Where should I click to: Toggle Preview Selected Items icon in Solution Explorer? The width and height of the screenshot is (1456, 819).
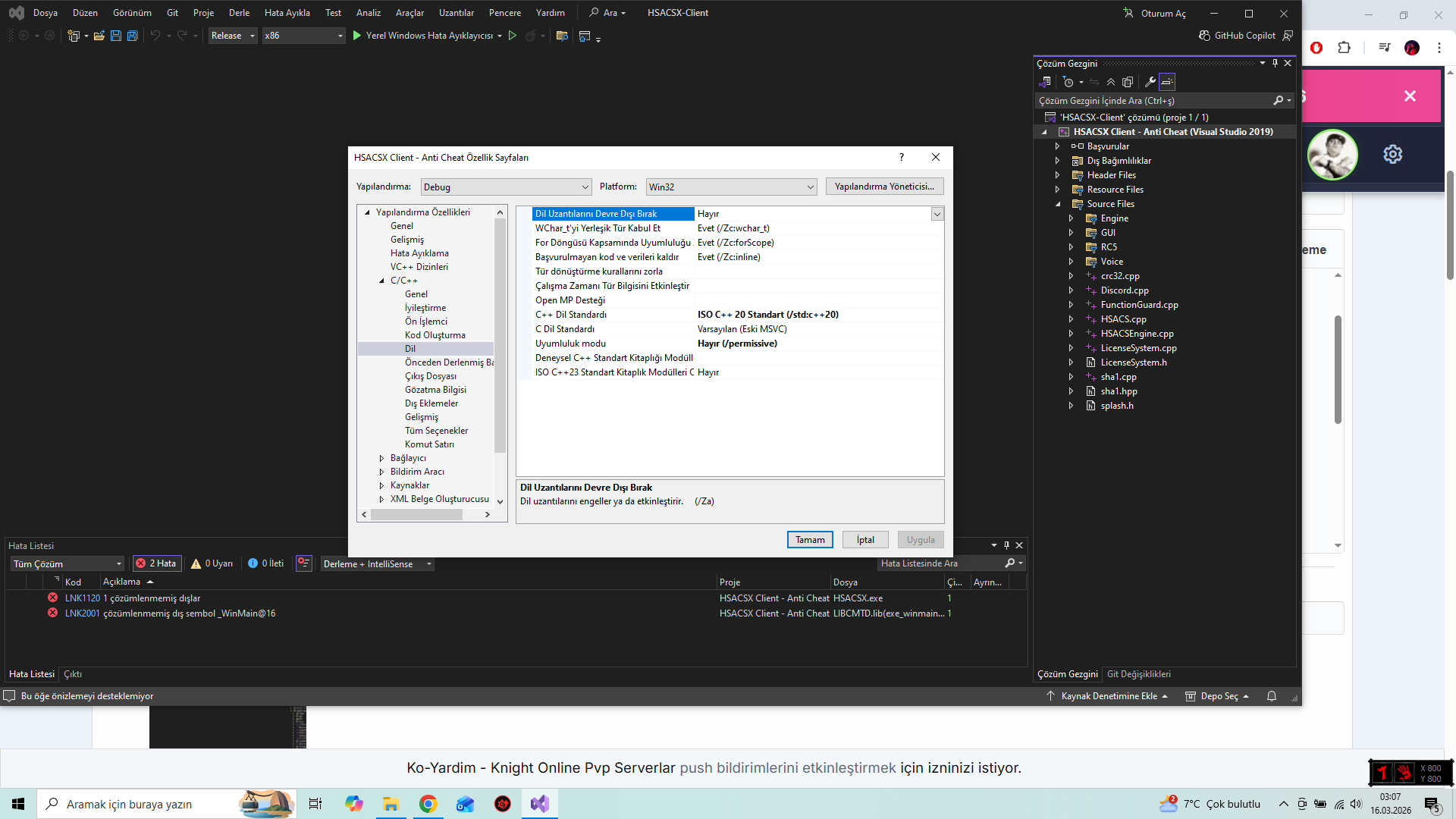click(1167, 82)
